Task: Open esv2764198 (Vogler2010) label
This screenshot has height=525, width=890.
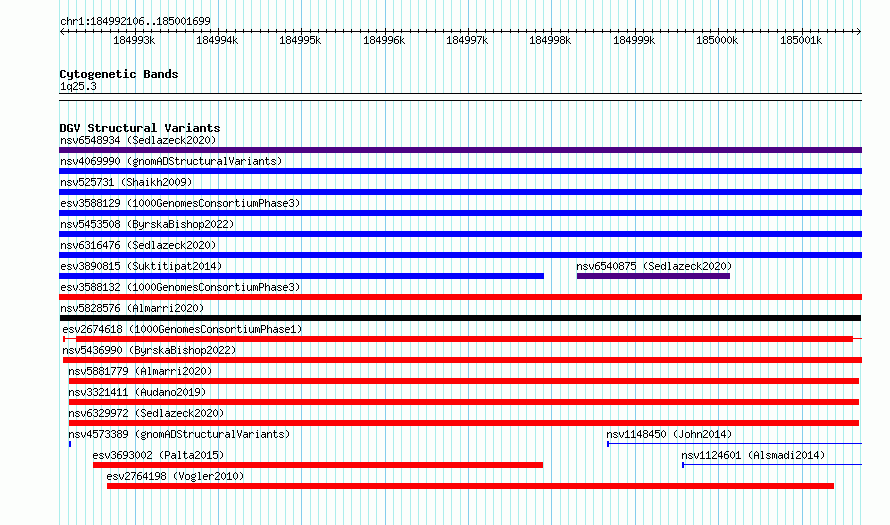Action: point(175,476)
